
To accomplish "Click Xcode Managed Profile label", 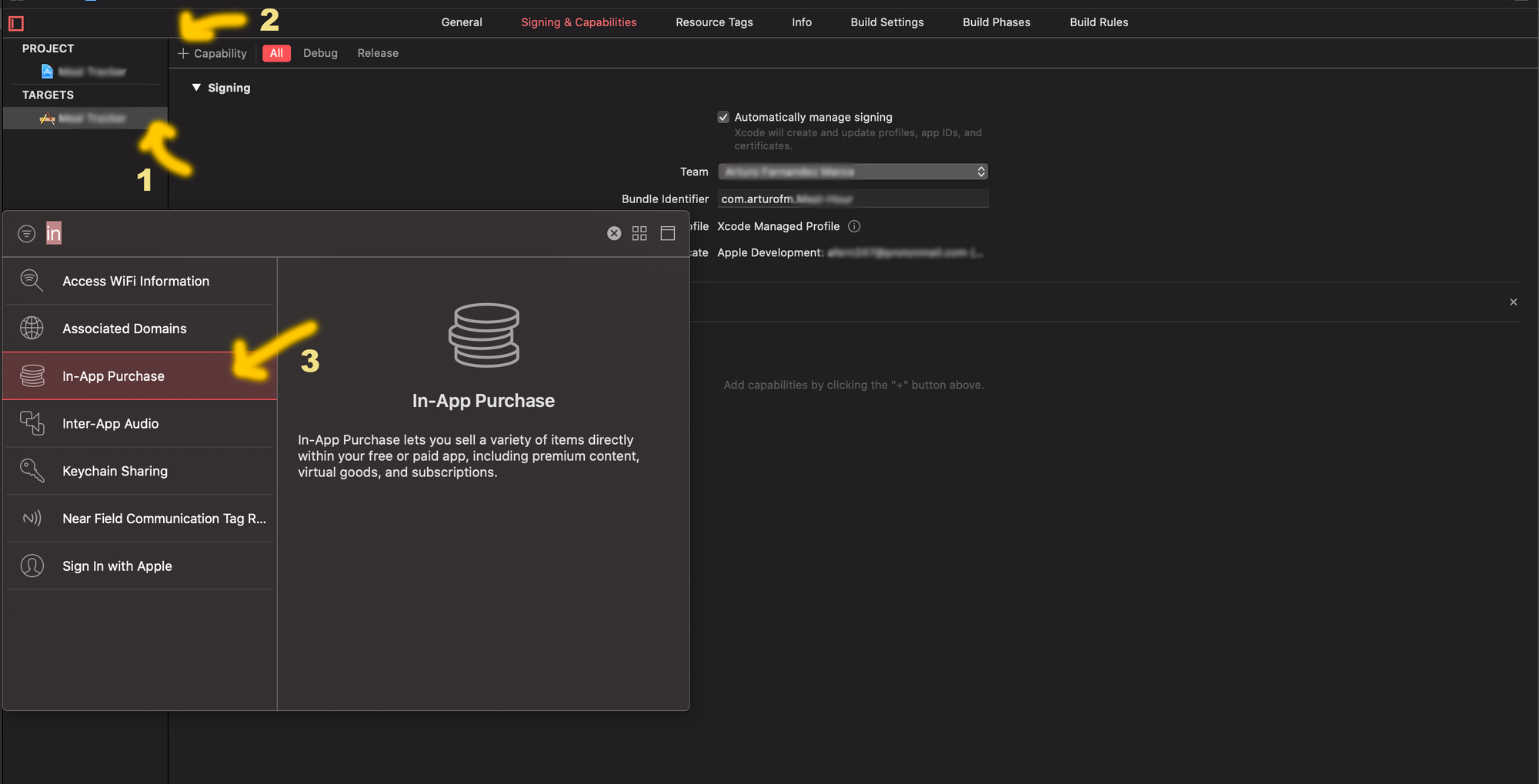I will coord(778,226).
